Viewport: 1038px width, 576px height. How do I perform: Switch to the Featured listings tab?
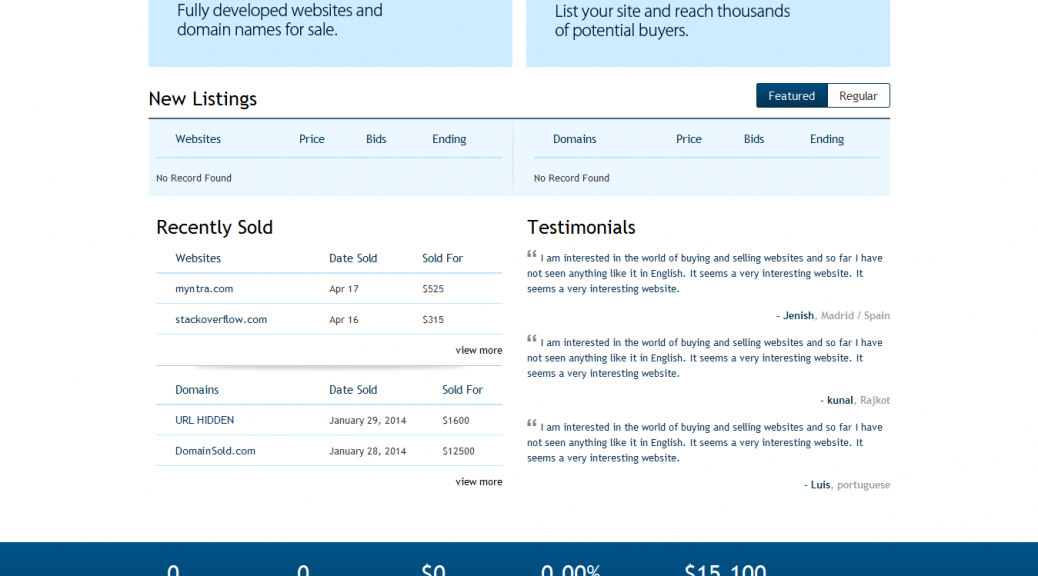(792, 96)
